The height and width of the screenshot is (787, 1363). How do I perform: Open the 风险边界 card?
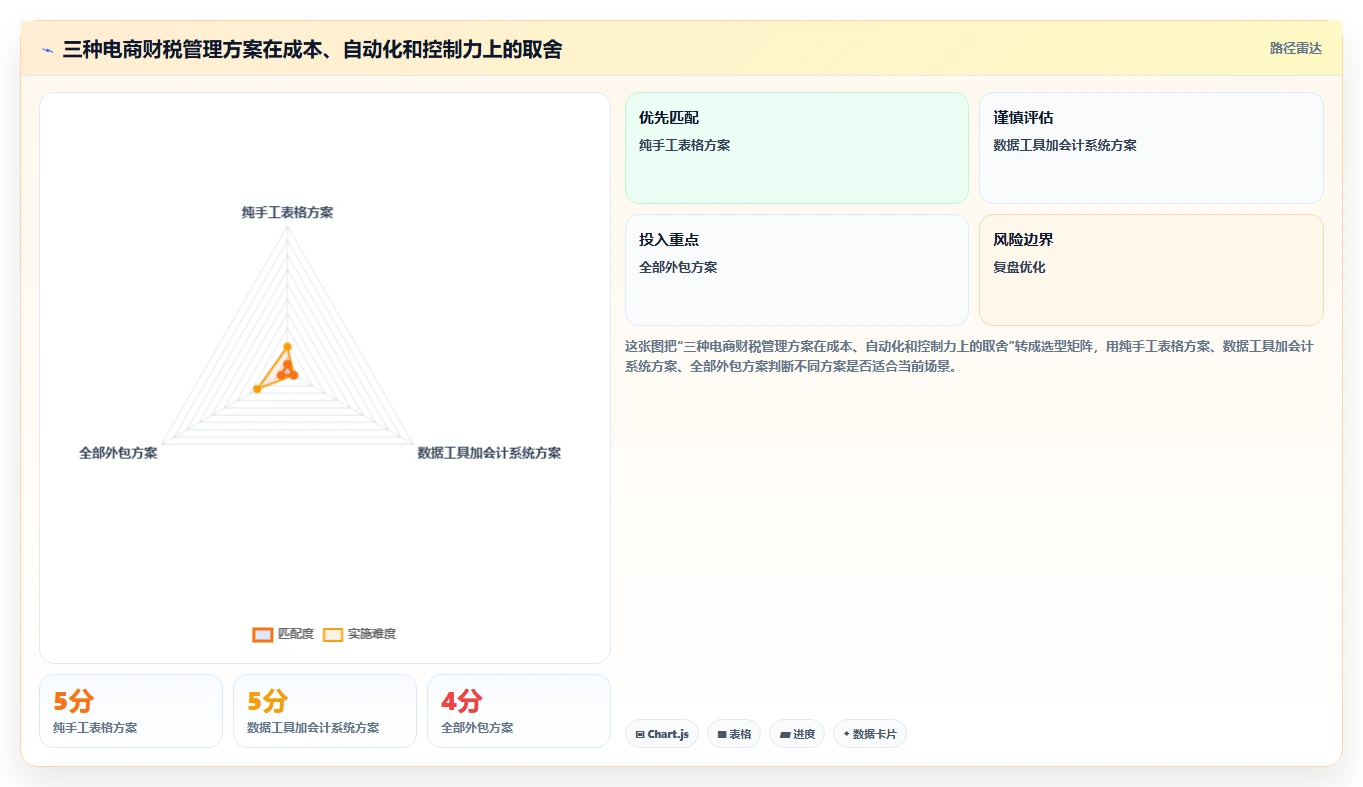tap(1151, 270)
